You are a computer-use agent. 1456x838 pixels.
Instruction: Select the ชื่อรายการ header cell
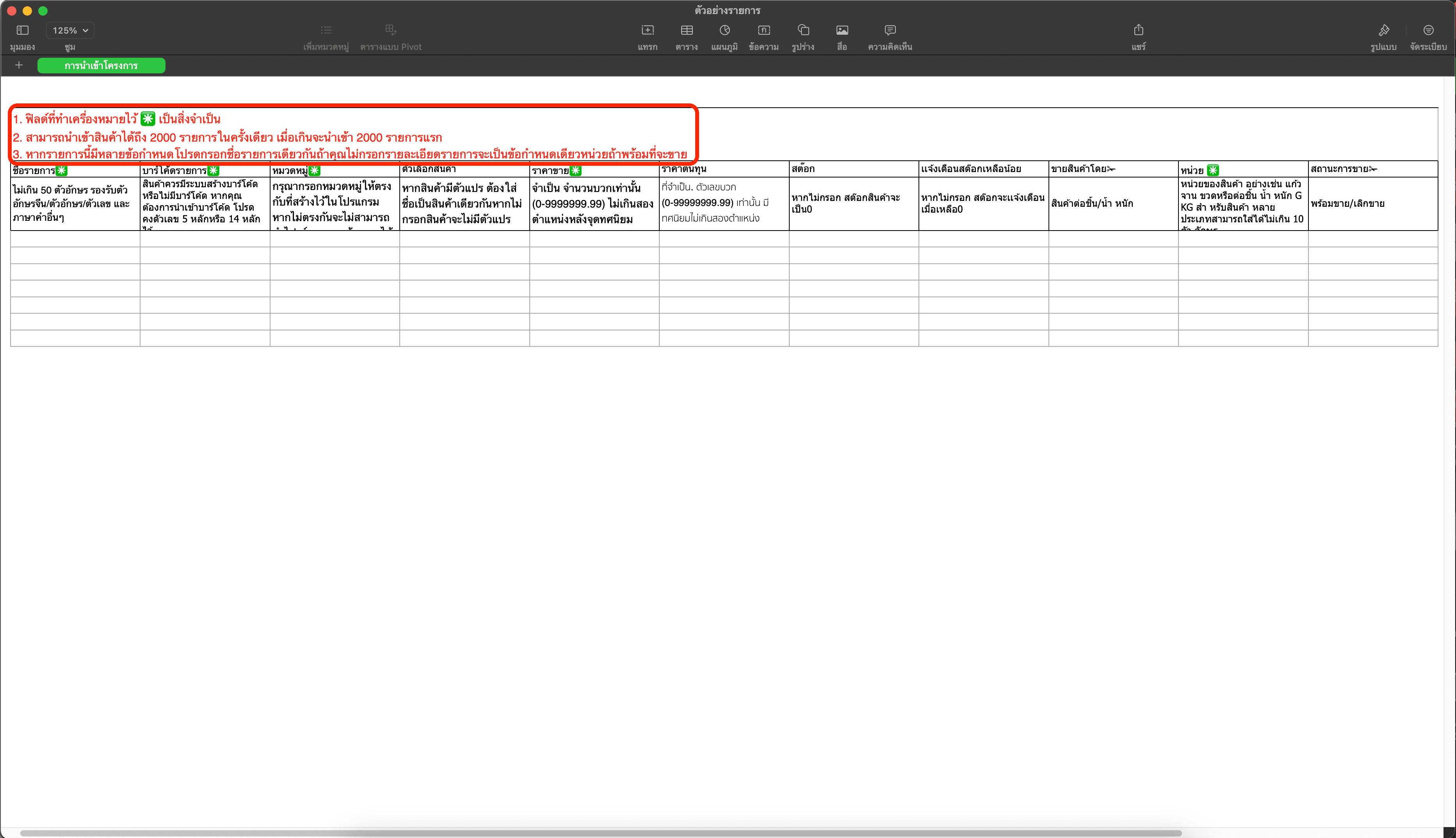coord(75,170)
